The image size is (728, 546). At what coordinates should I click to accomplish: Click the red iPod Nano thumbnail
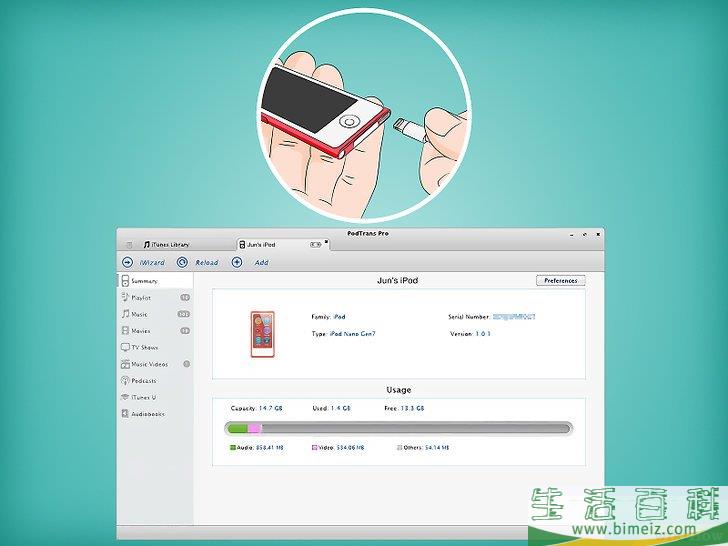(x=263, y=334)
